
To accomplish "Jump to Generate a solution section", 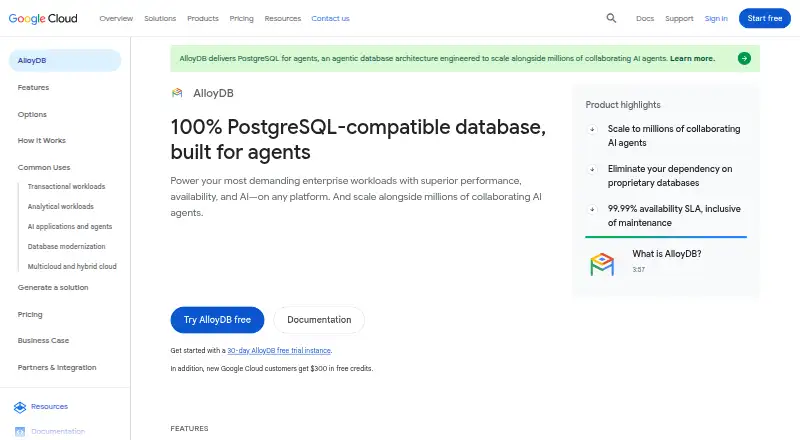I will pos(53,288).
